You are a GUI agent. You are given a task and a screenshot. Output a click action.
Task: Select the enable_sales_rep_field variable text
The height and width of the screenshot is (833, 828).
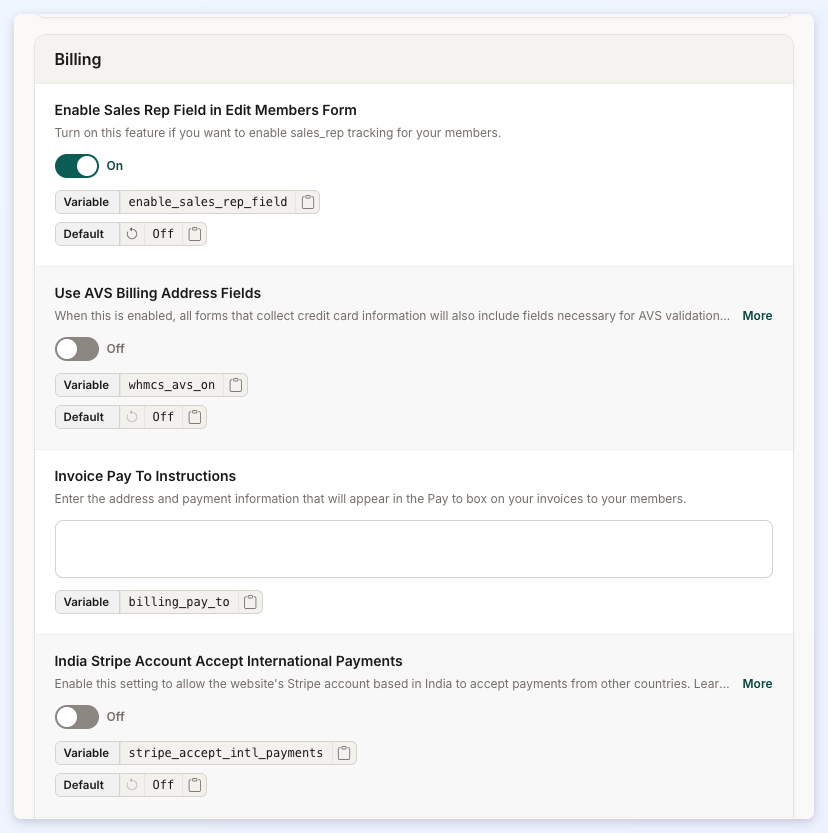point(208,202)
